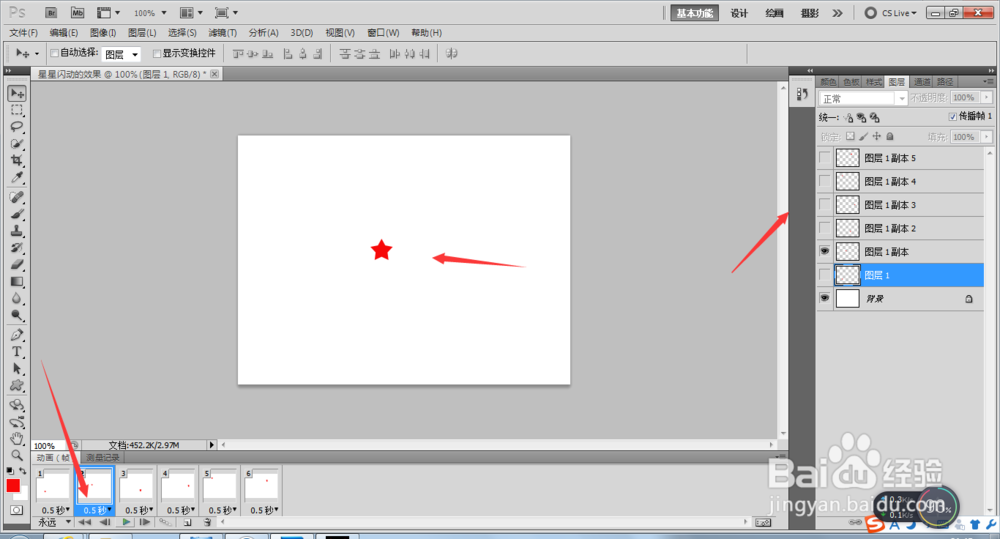Open the 文件(F) menu
This screenshot has width=1000, height=539.
(24, 33)
